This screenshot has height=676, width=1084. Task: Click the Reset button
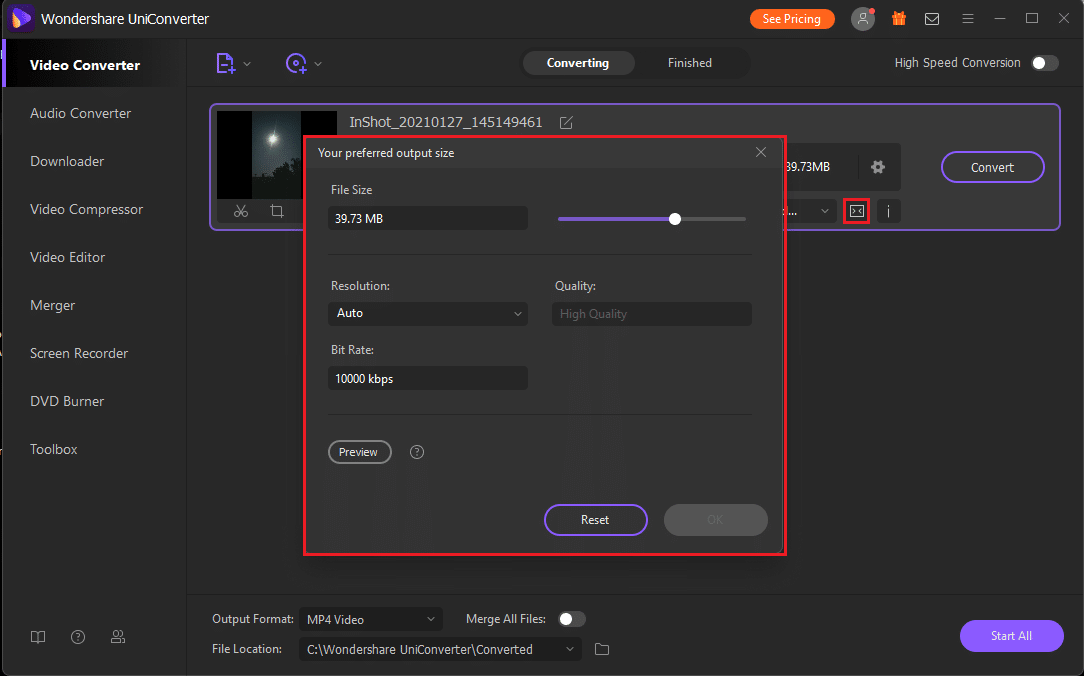point(595,520)
